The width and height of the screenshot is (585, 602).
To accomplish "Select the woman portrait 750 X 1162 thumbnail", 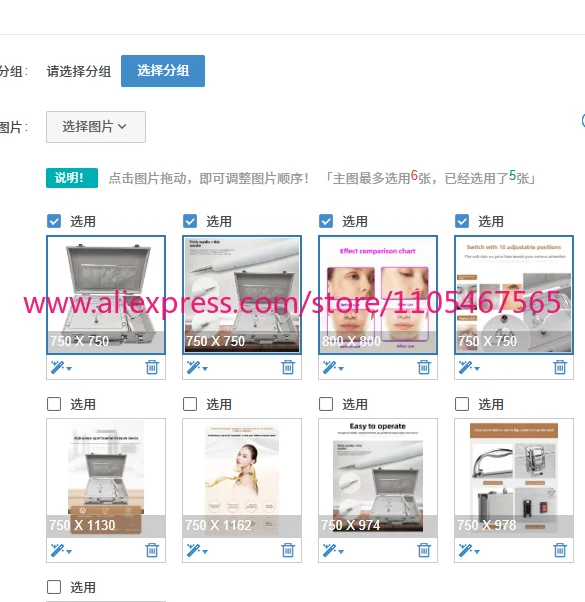I will click(242, 478).
